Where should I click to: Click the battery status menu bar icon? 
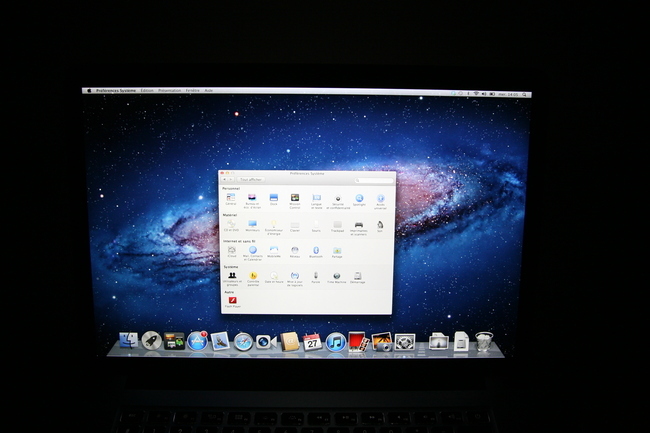click(x=492, y=94)
